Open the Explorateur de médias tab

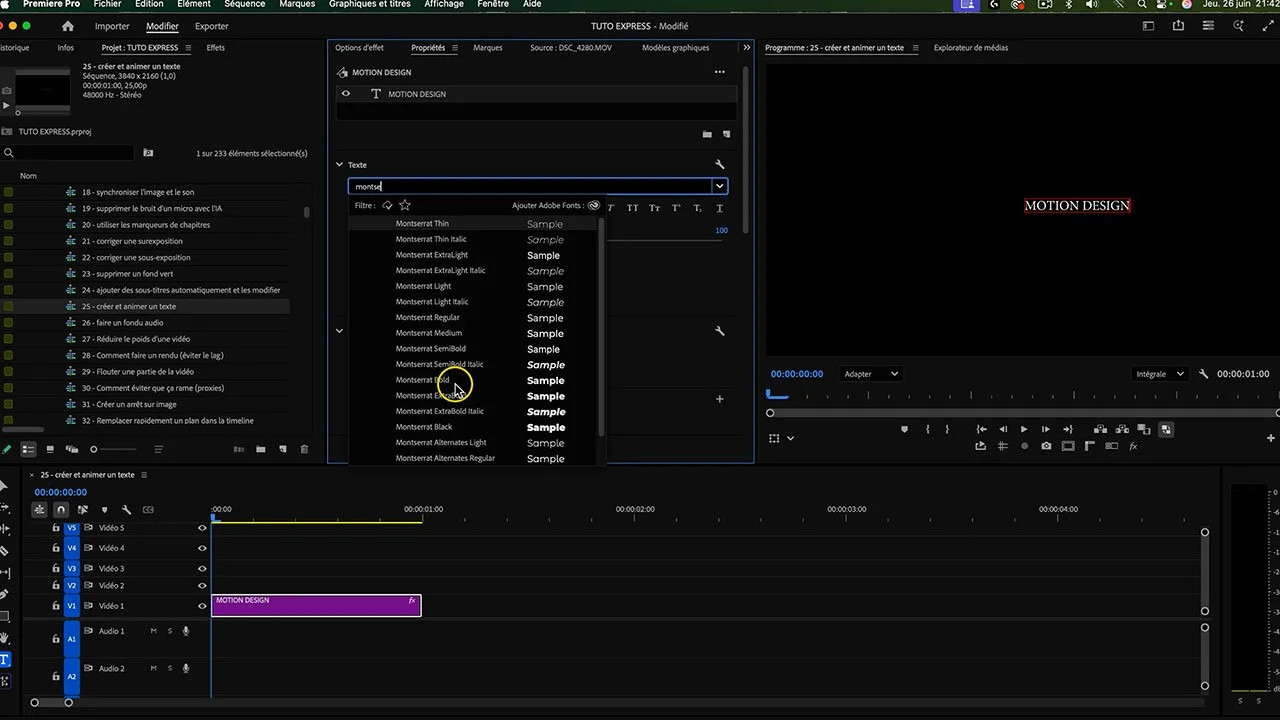click(x=971, y=48)
